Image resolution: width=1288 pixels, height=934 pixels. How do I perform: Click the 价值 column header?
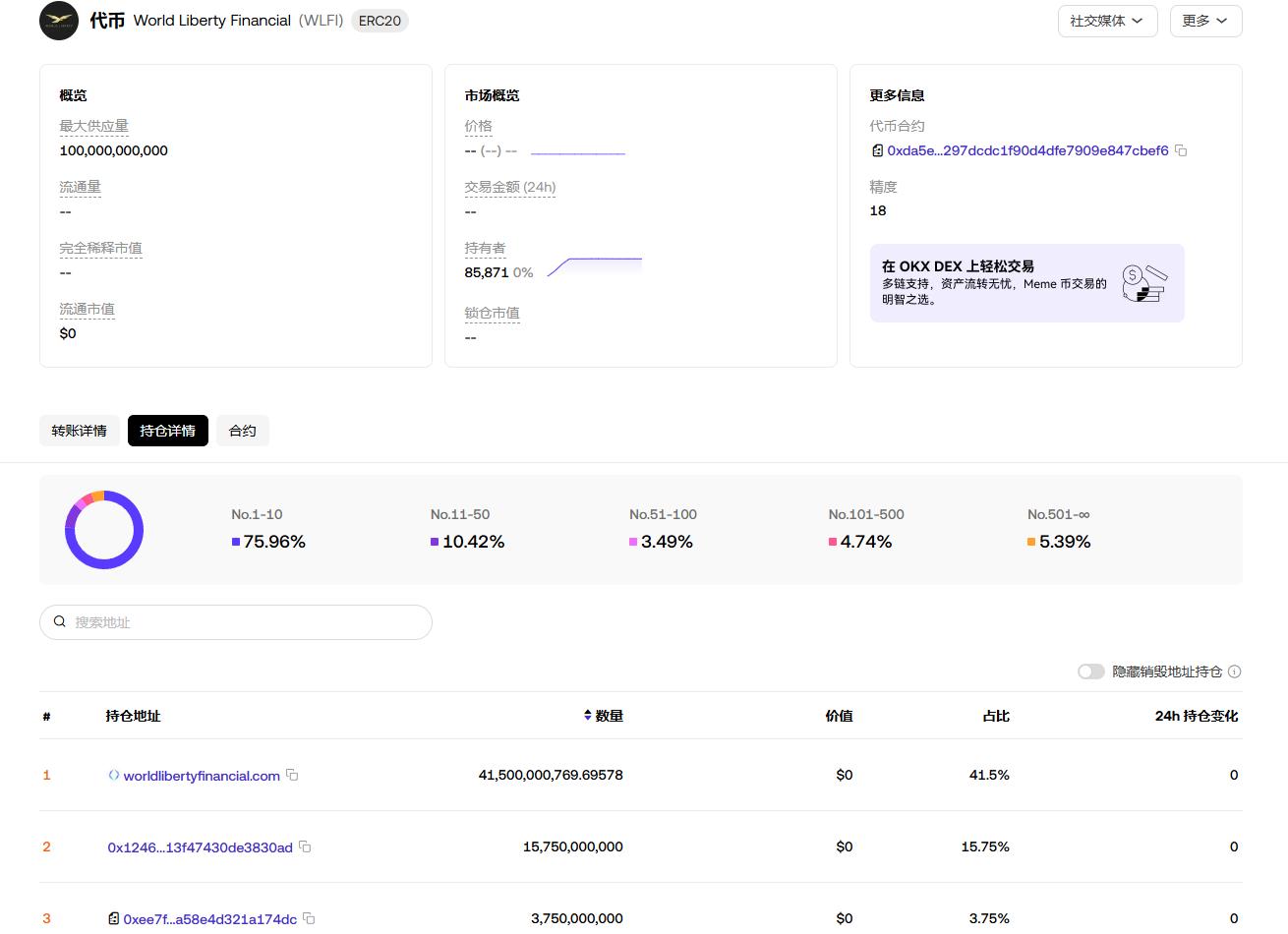point(839,716)
